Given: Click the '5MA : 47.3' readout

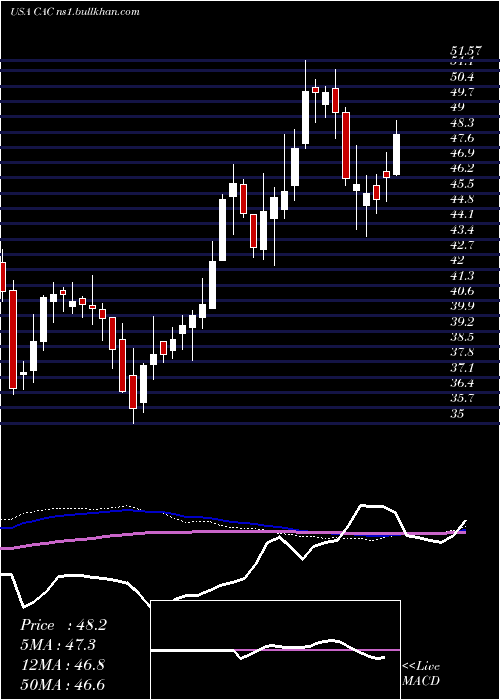Looking at the screenshot, I should pos(58,645).
